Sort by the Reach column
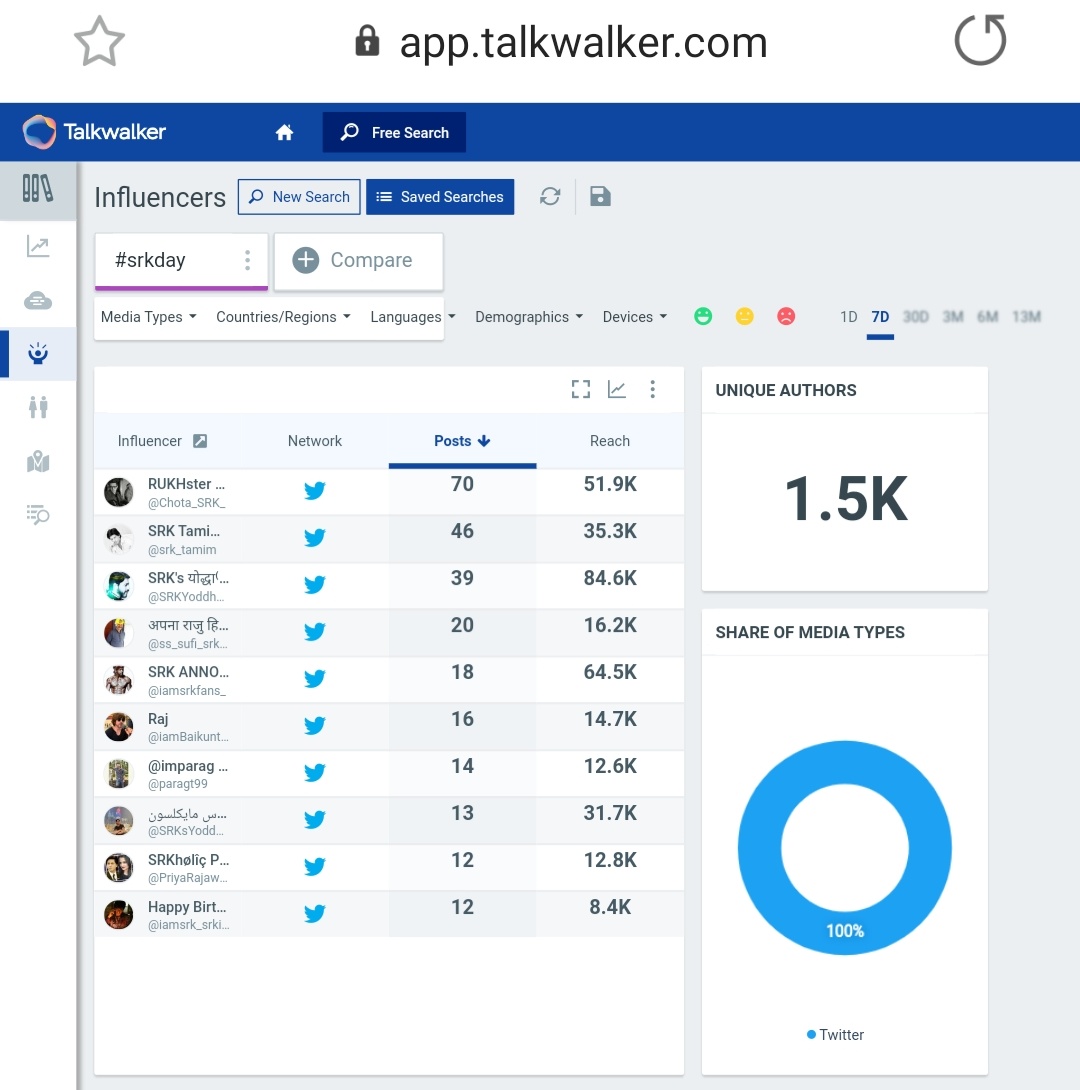This screenshot has height=1090, width=1080. pyautogui.click(x=609, y=441)
